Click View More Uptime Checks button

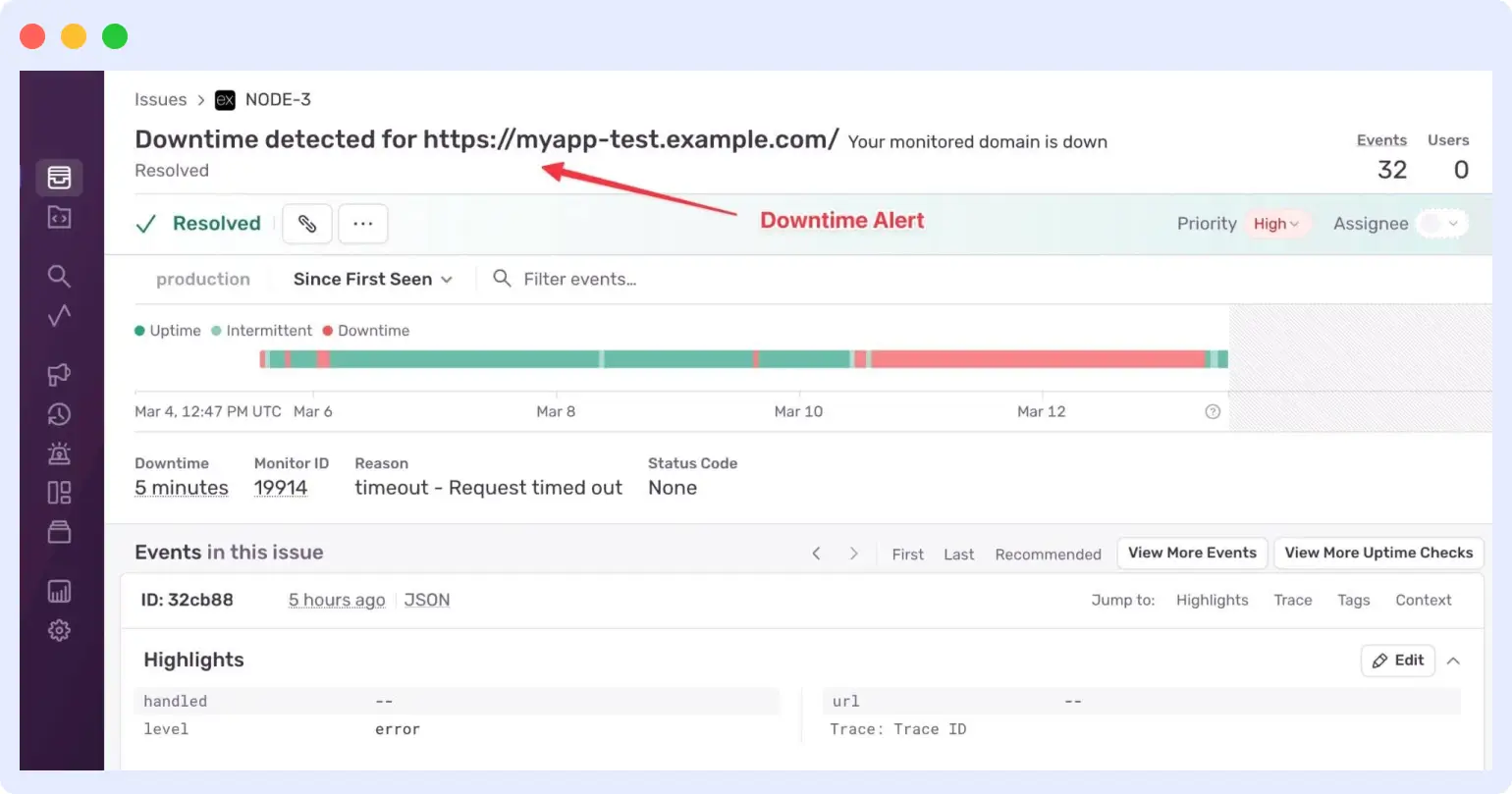tap(1378, 553)
